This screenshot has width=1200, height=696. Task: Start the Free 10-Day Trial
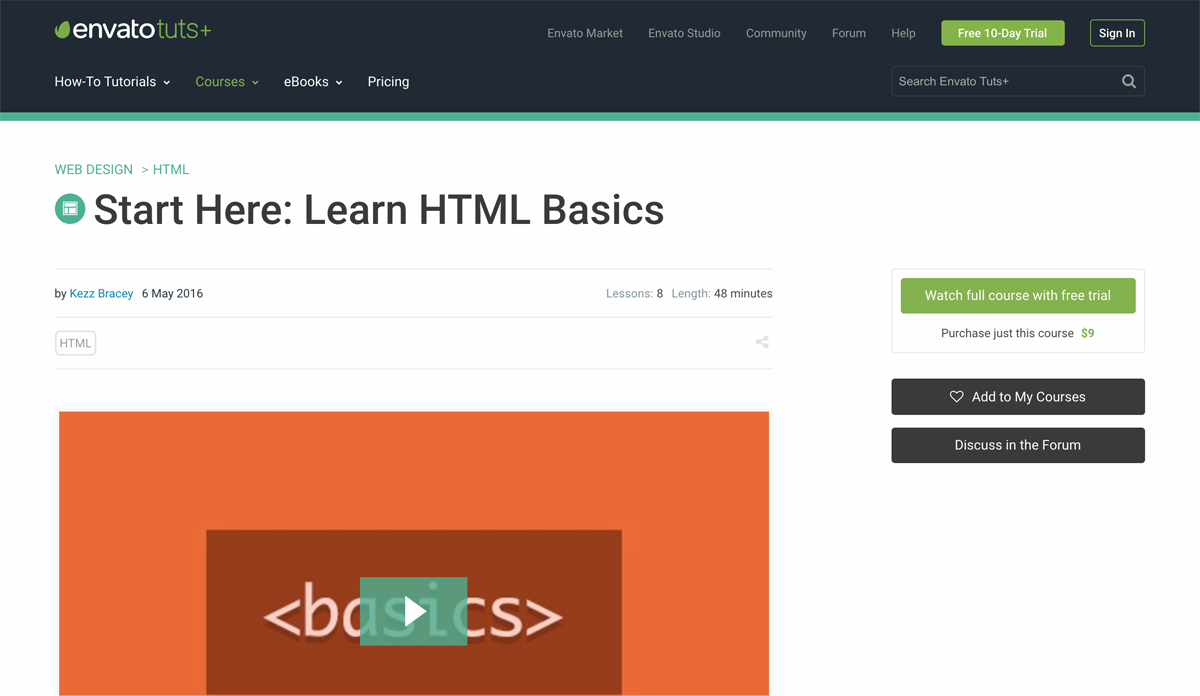[x=1002, y=33]
